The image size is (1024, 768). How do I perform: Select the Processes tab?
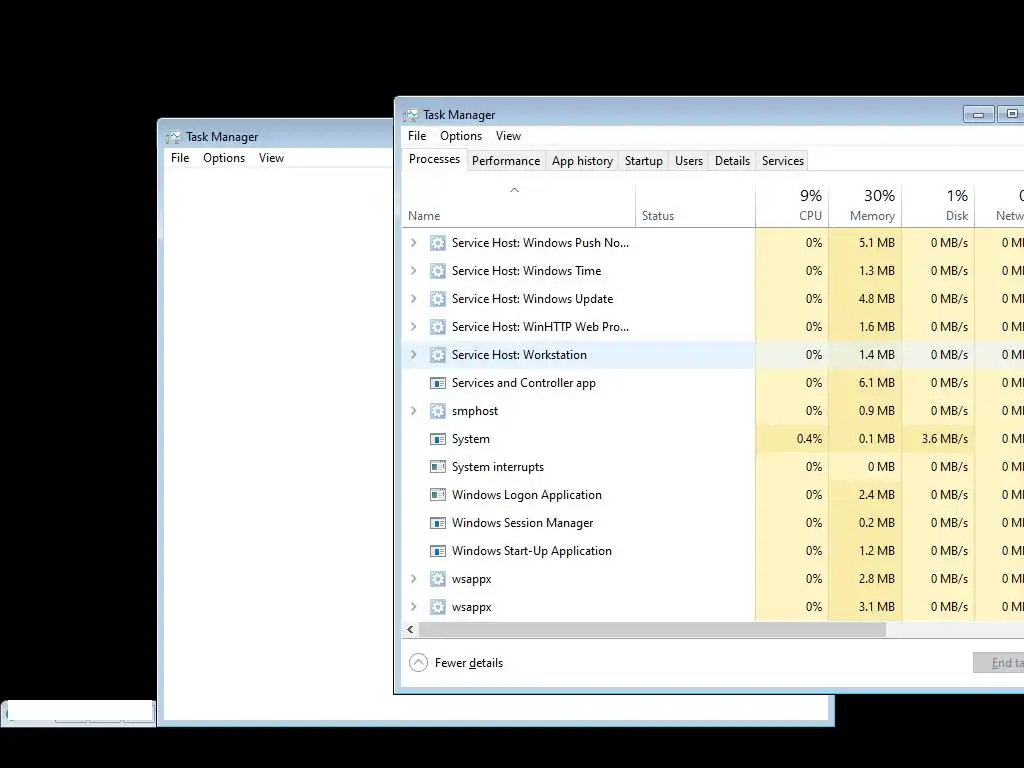[434, 159]
